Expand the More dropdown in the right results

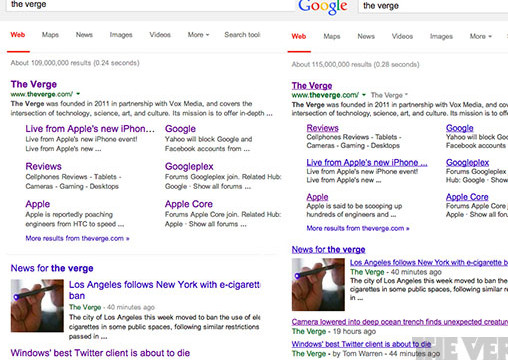(x=481, y=36)
